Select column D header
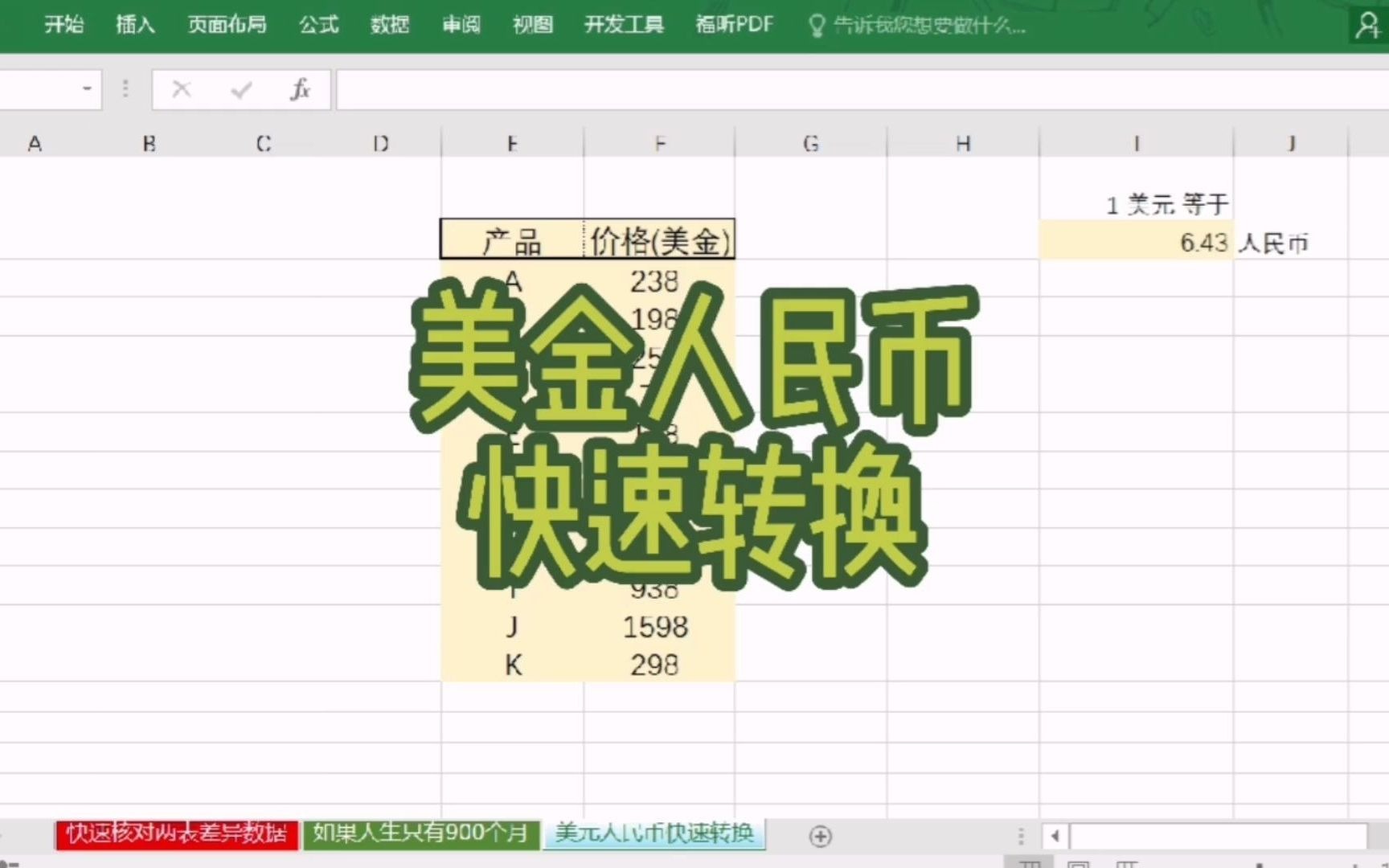This screenshot has height=868, width=1389. click(x=381, y=143)
